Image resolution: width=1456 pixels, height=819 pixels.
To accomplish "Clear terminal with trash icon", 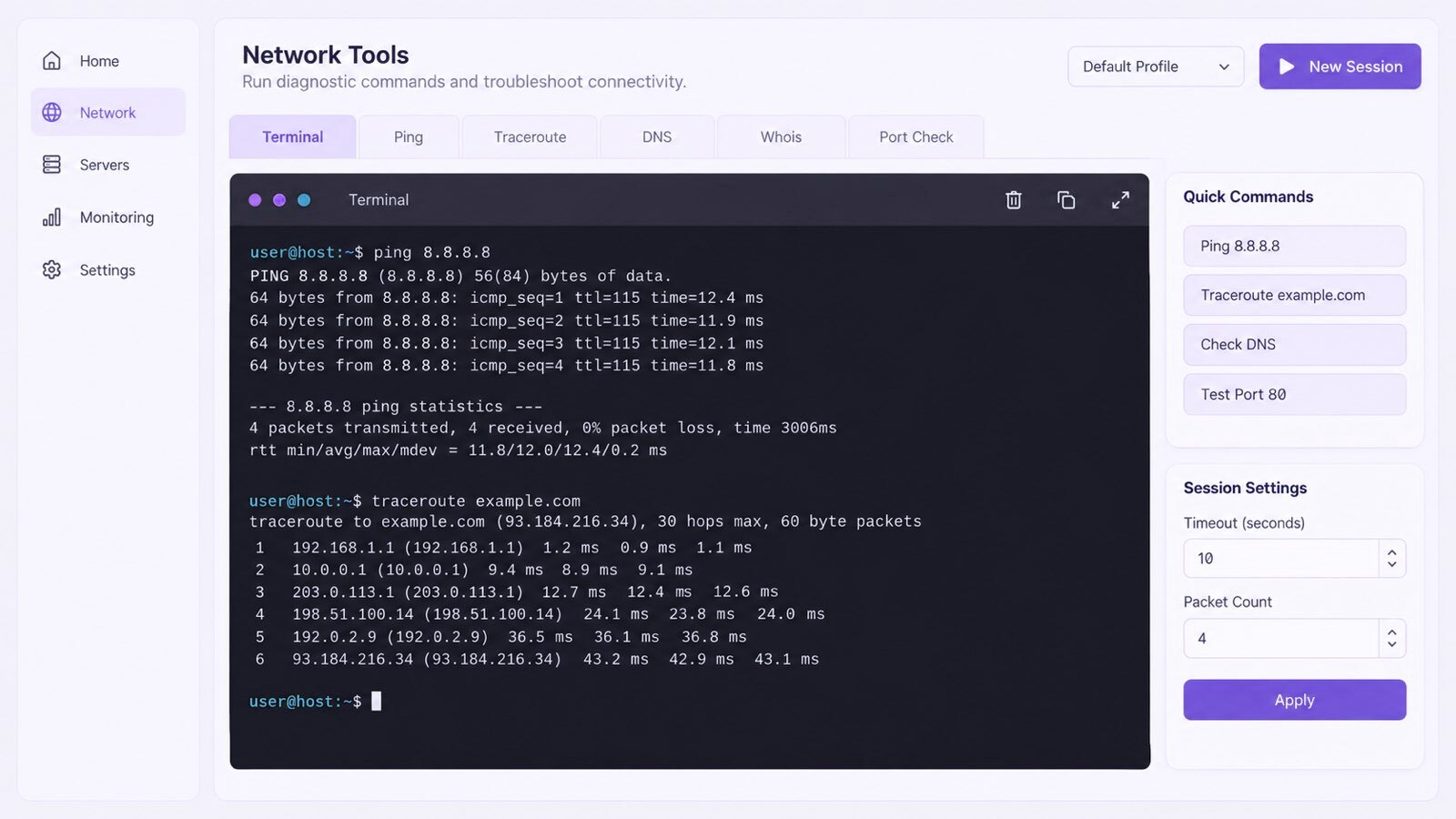I will pos(1013,200).
